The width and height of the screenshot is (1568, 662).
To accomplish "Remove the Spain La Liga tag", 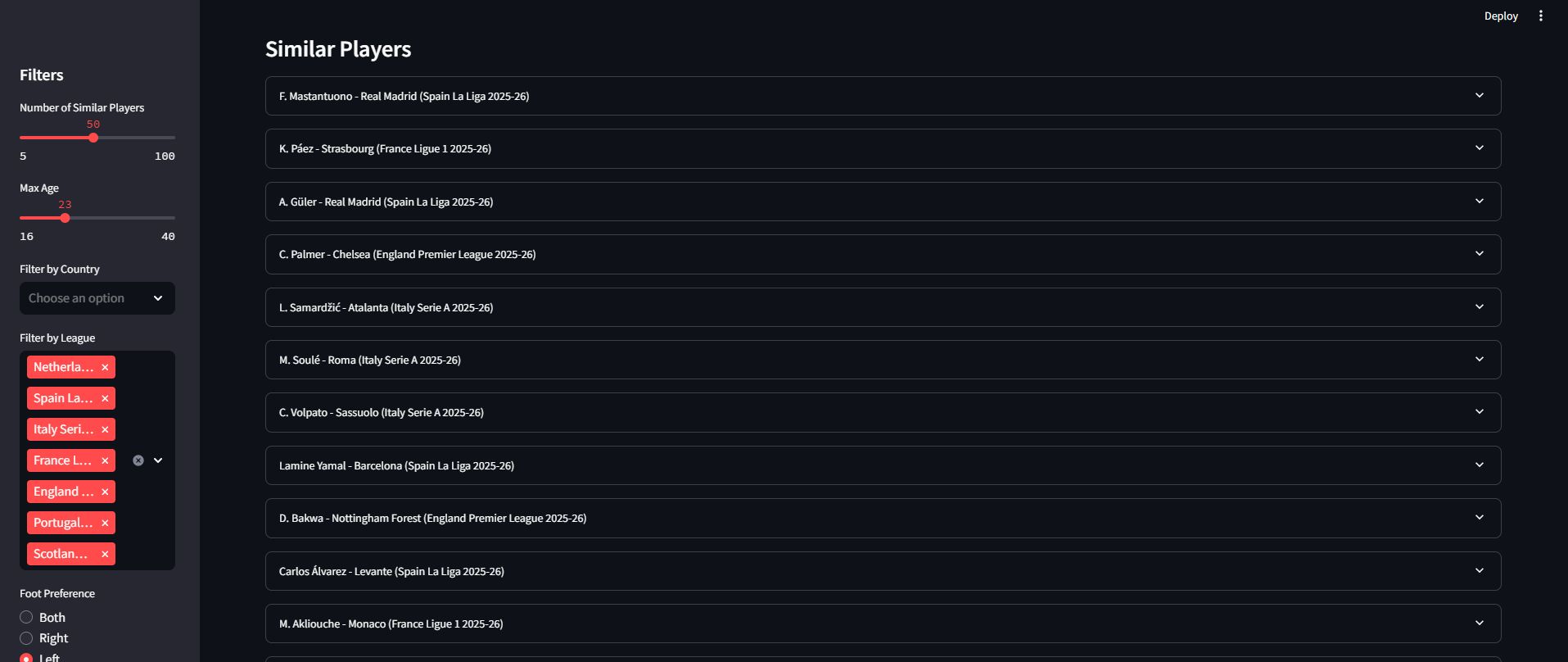I will pos(105,398).
